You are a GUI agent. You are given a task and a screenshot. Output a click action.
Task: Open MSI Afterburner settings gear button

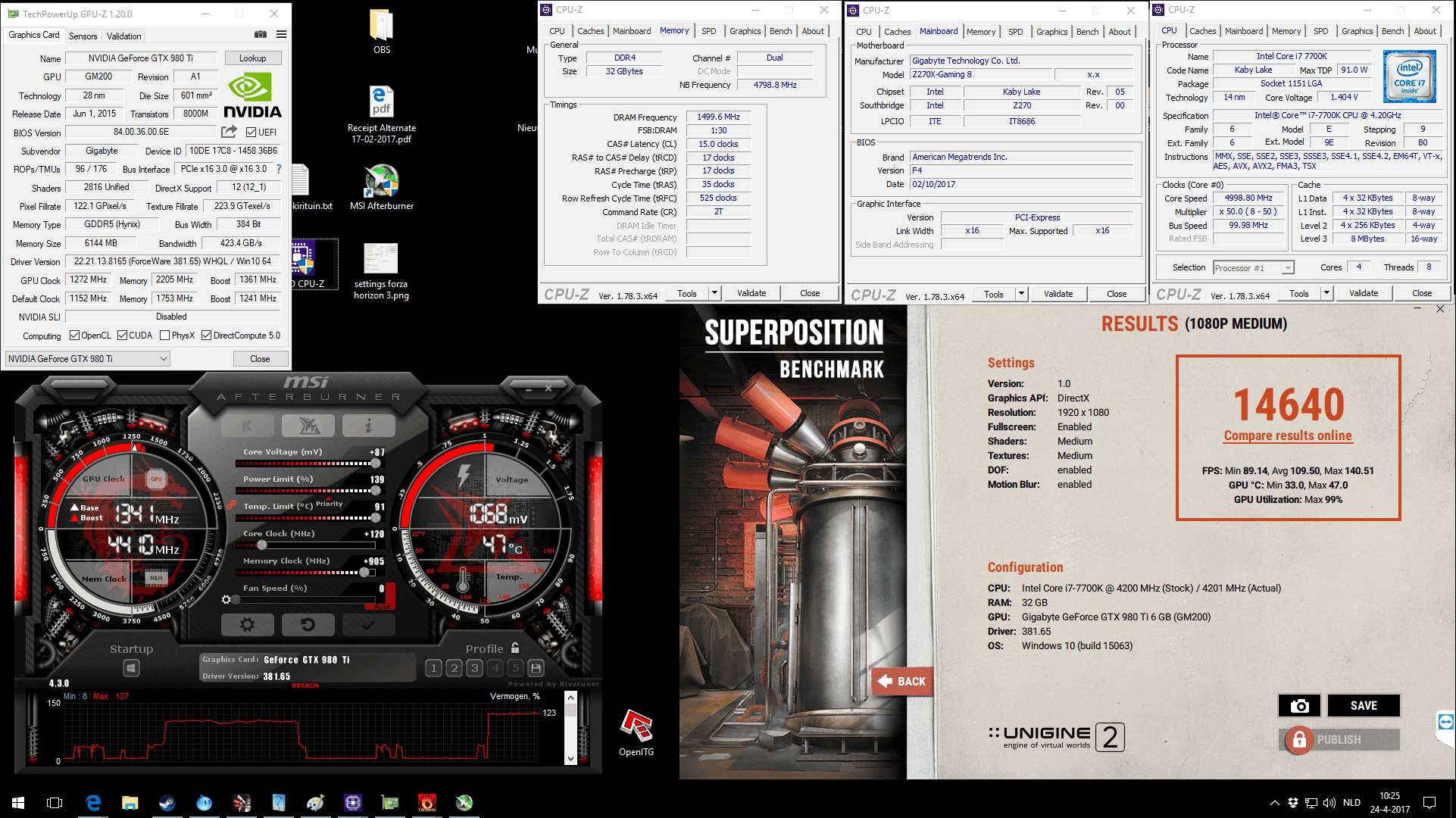(x=247, y=625)
